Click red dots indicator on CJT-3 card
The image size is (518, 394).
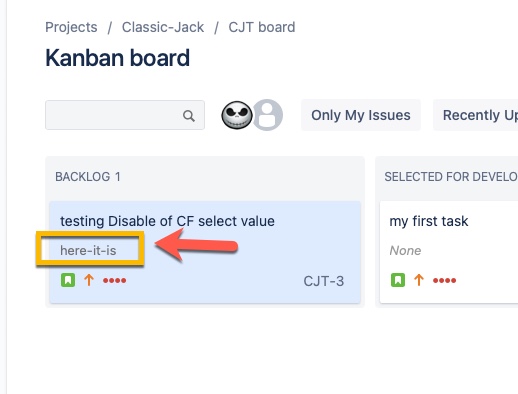coord(114,281)
